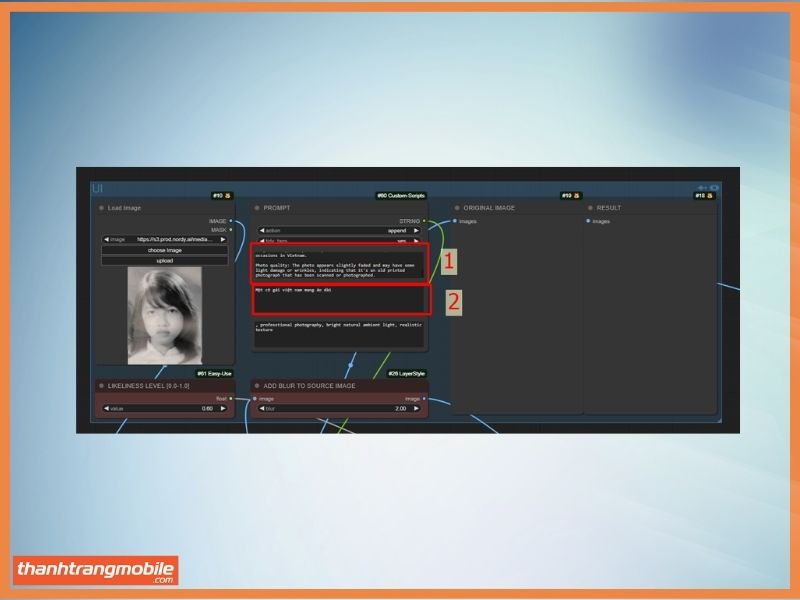Click the arrow icon beside the group eye
This screenshot has height=600, width=800.
(x=703, y=188)
